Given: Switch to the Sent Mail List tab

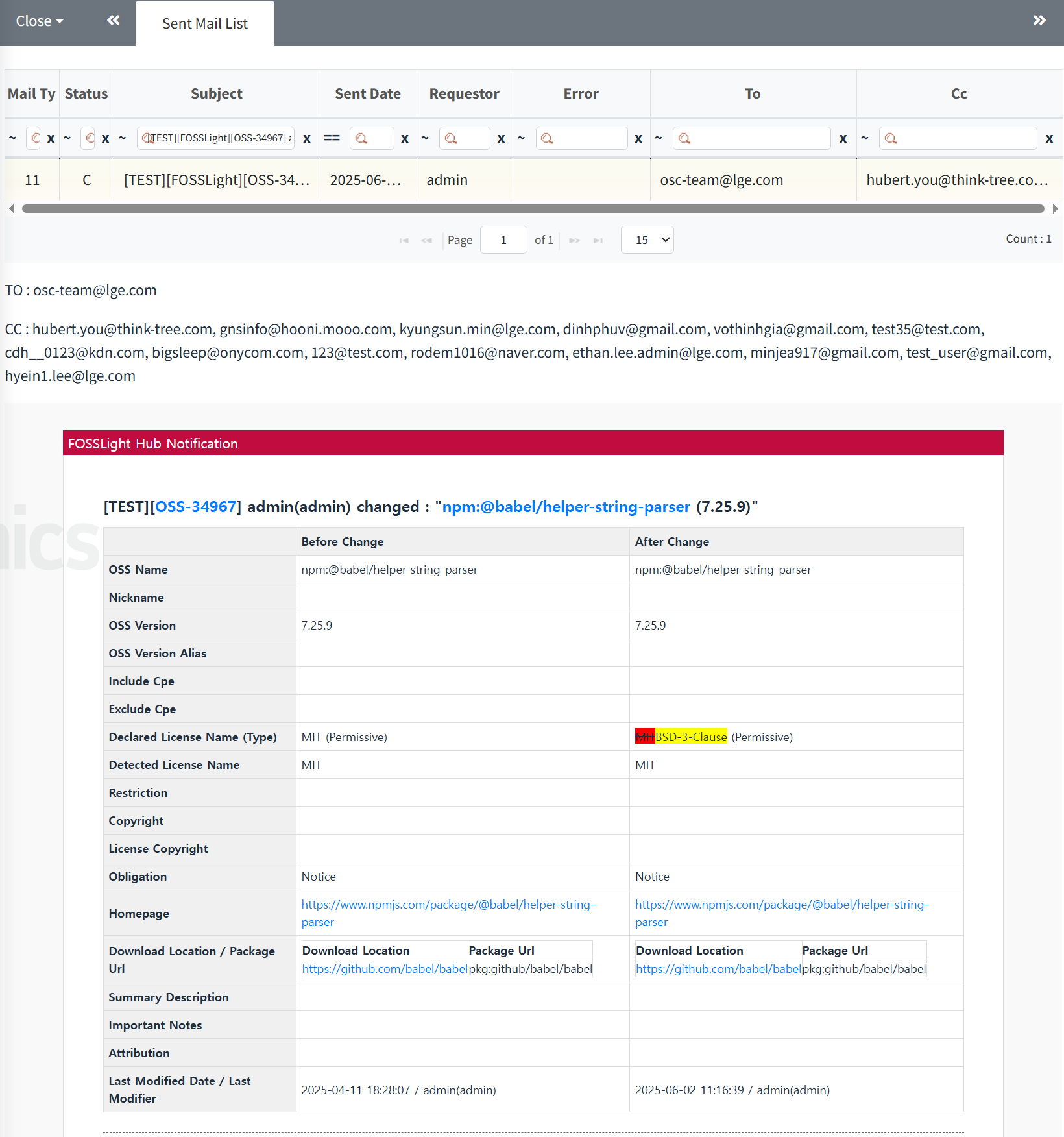Looking at the screenshot, I should pos(205,23).
